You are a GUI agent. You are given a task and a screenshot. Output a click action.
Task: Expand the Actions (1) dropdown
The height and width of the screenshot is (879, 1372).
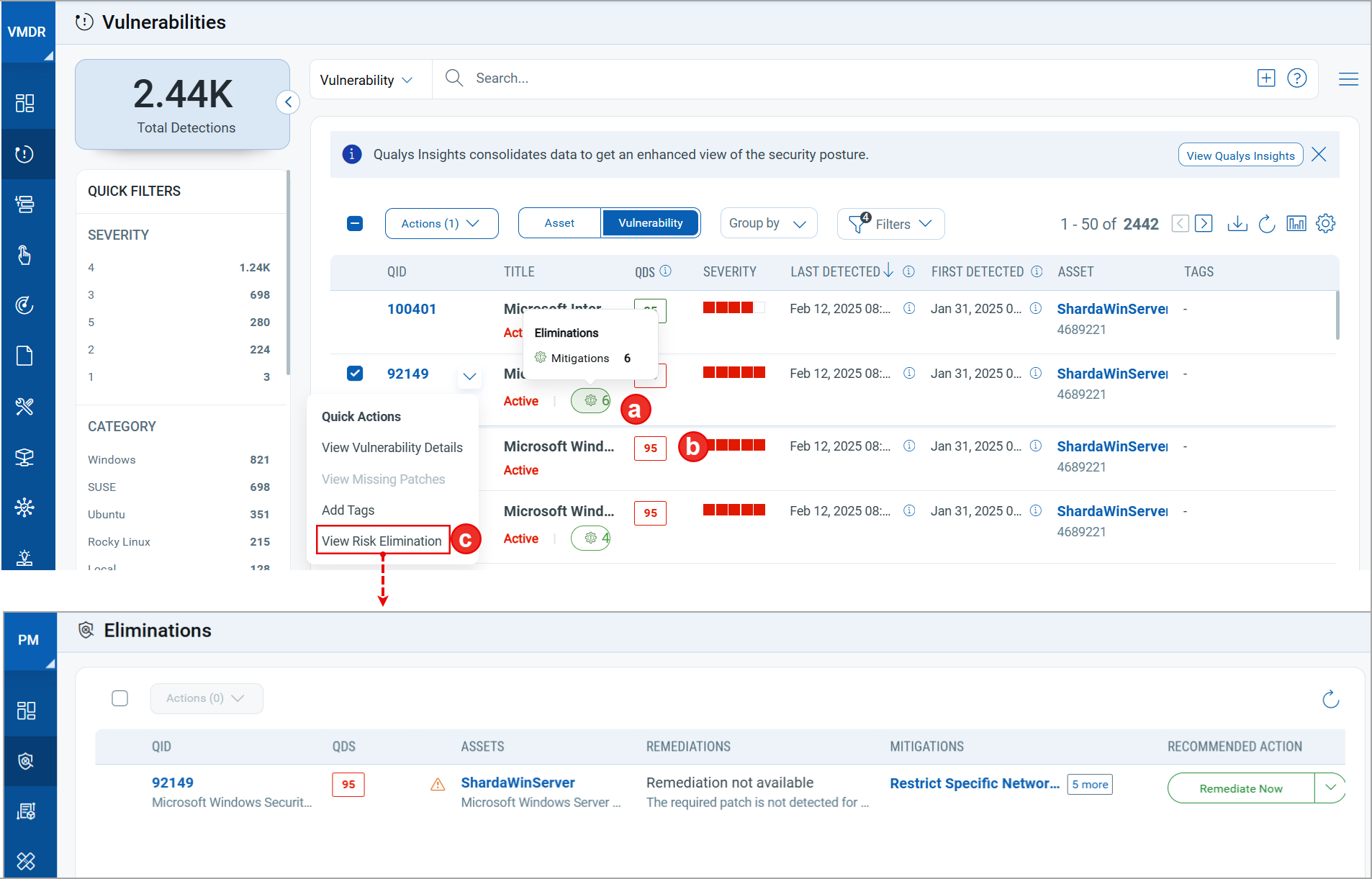[441, 224]
